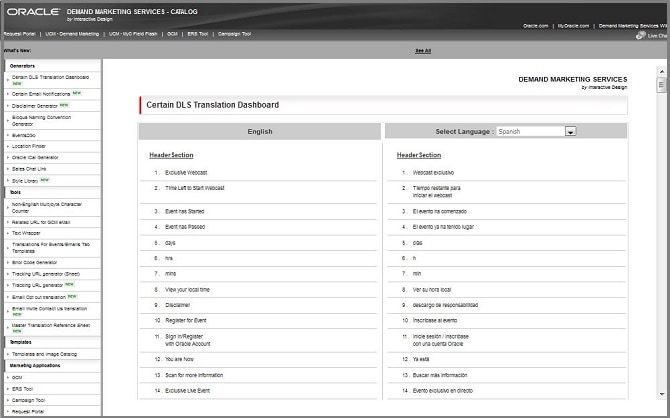Open Request Portal in the top navigation bar
This screenshot has width=670, height=418.
(x=19, y=34)
